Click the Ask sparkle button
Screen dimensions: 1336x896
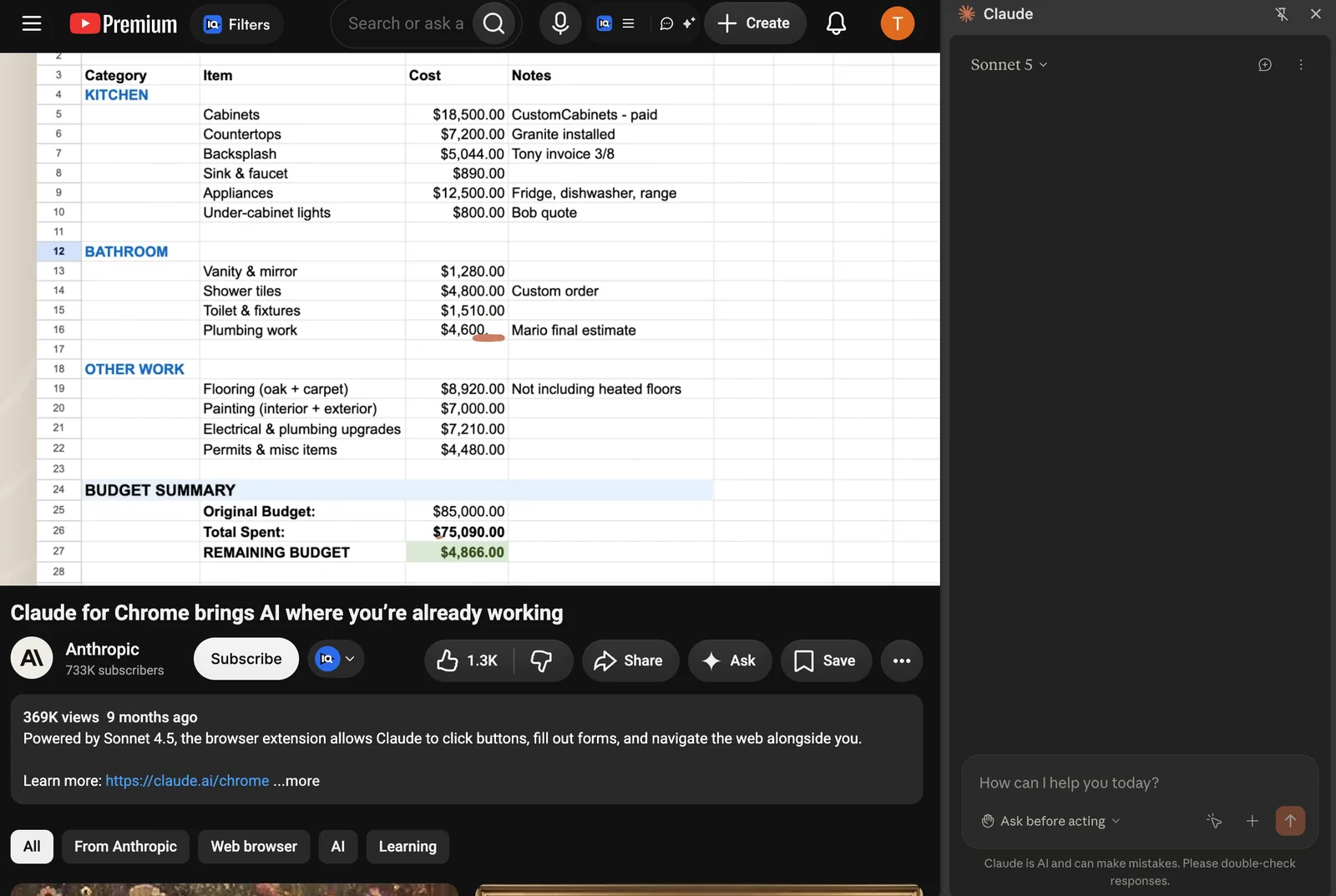[730, 661]
